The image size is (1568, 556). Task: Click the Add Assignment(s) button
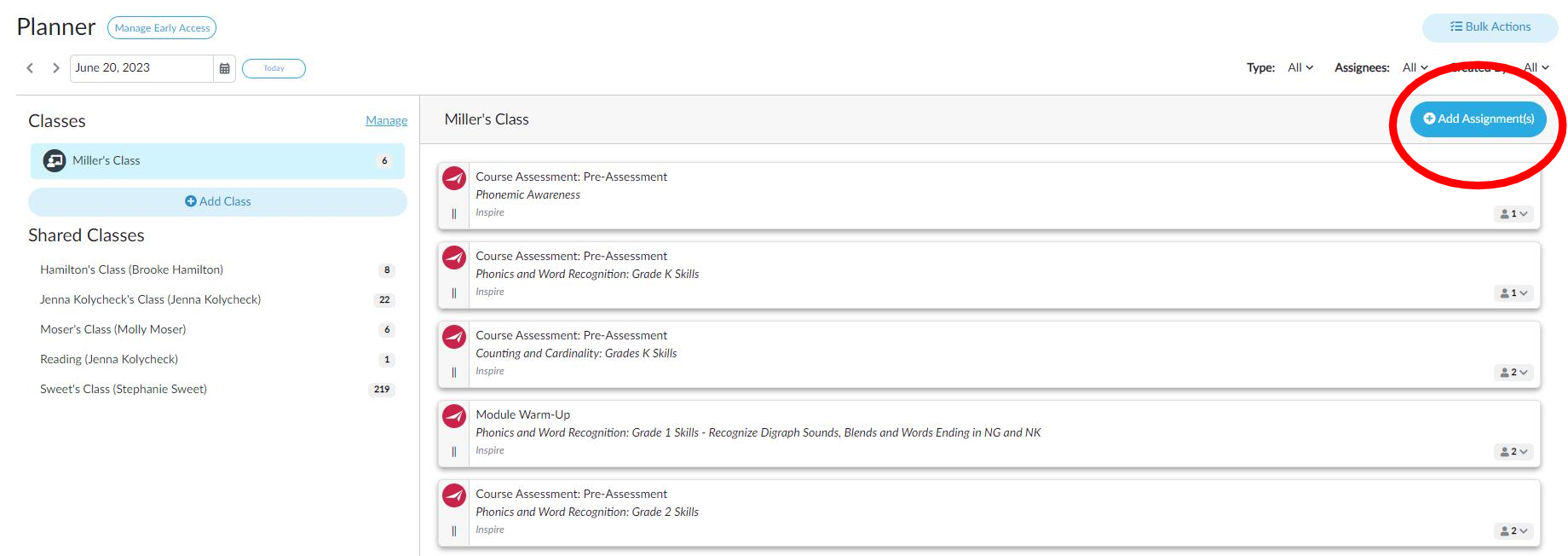[1479, 119]
